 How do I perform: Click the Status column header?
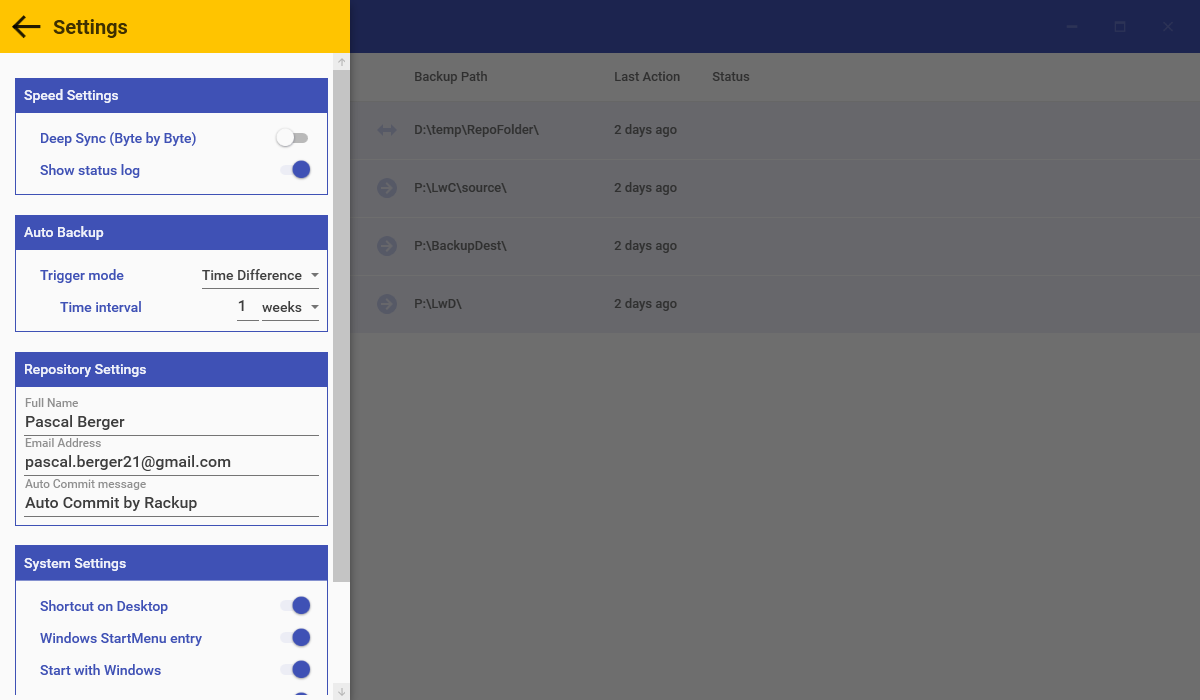point(731,77)
